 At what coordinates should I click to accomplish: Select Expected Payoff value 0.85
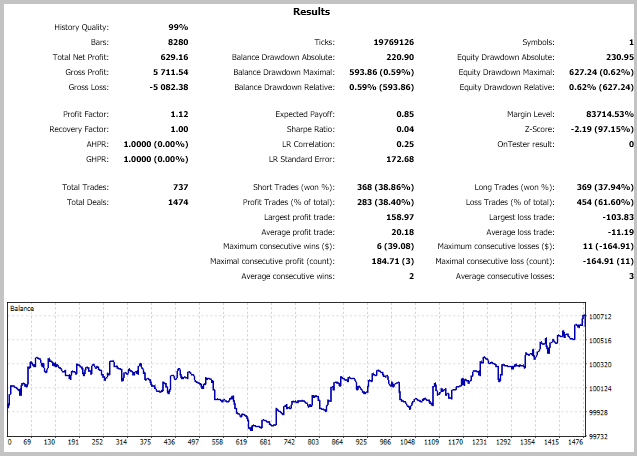[405, 114]
